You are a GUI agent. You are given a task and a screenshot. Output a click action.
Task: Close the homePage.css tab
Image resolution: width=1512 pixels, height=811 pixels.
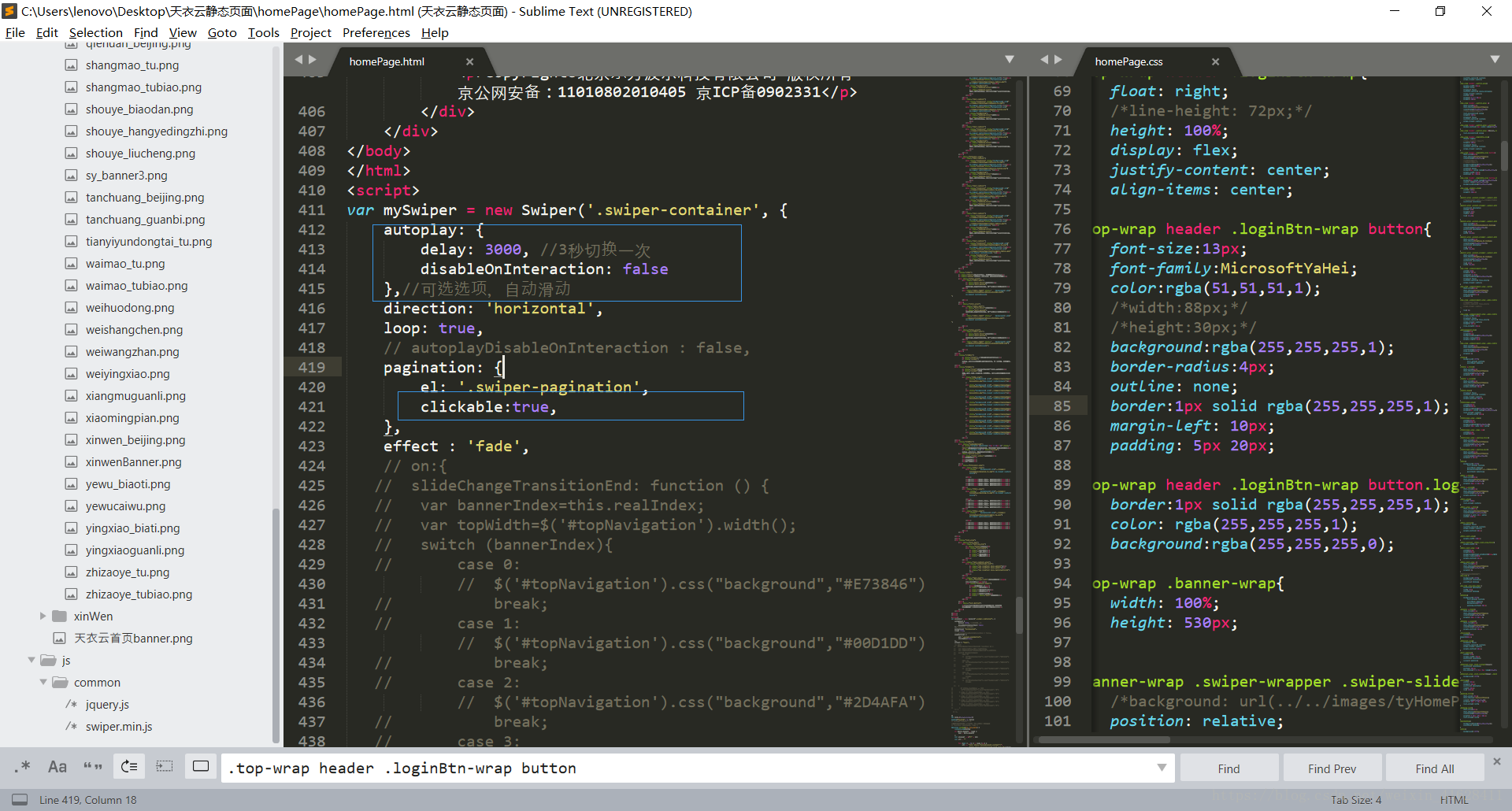[x=1215, y=61]
